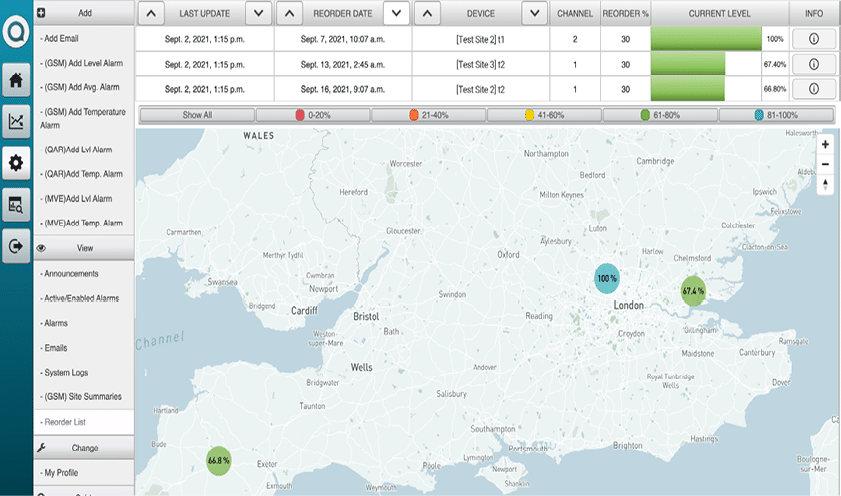Zoom in on the map
The height and width of the screenshot is (496, 841).
pyautogui.click(x=825, y=144)
